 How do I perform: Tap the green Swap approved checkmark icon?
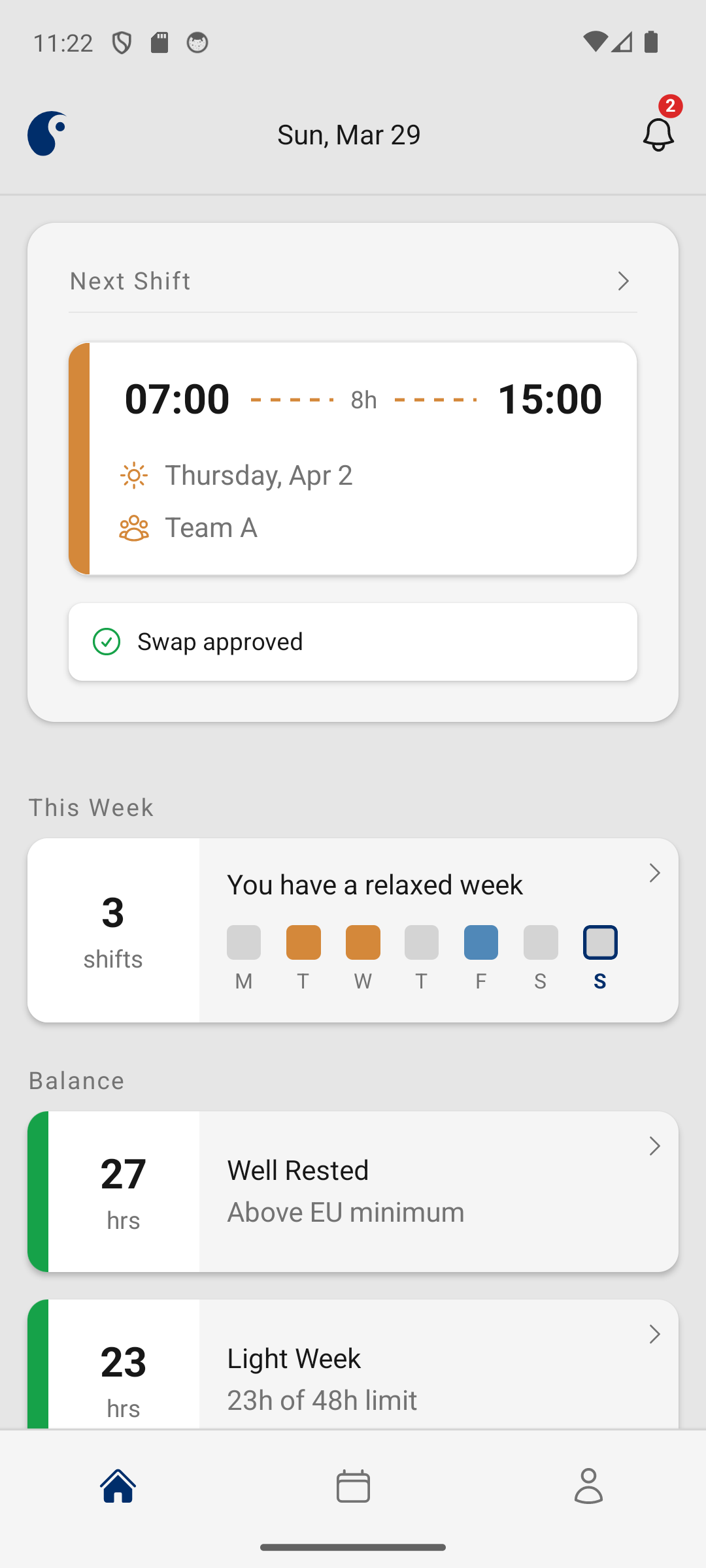tap(107, 642)
